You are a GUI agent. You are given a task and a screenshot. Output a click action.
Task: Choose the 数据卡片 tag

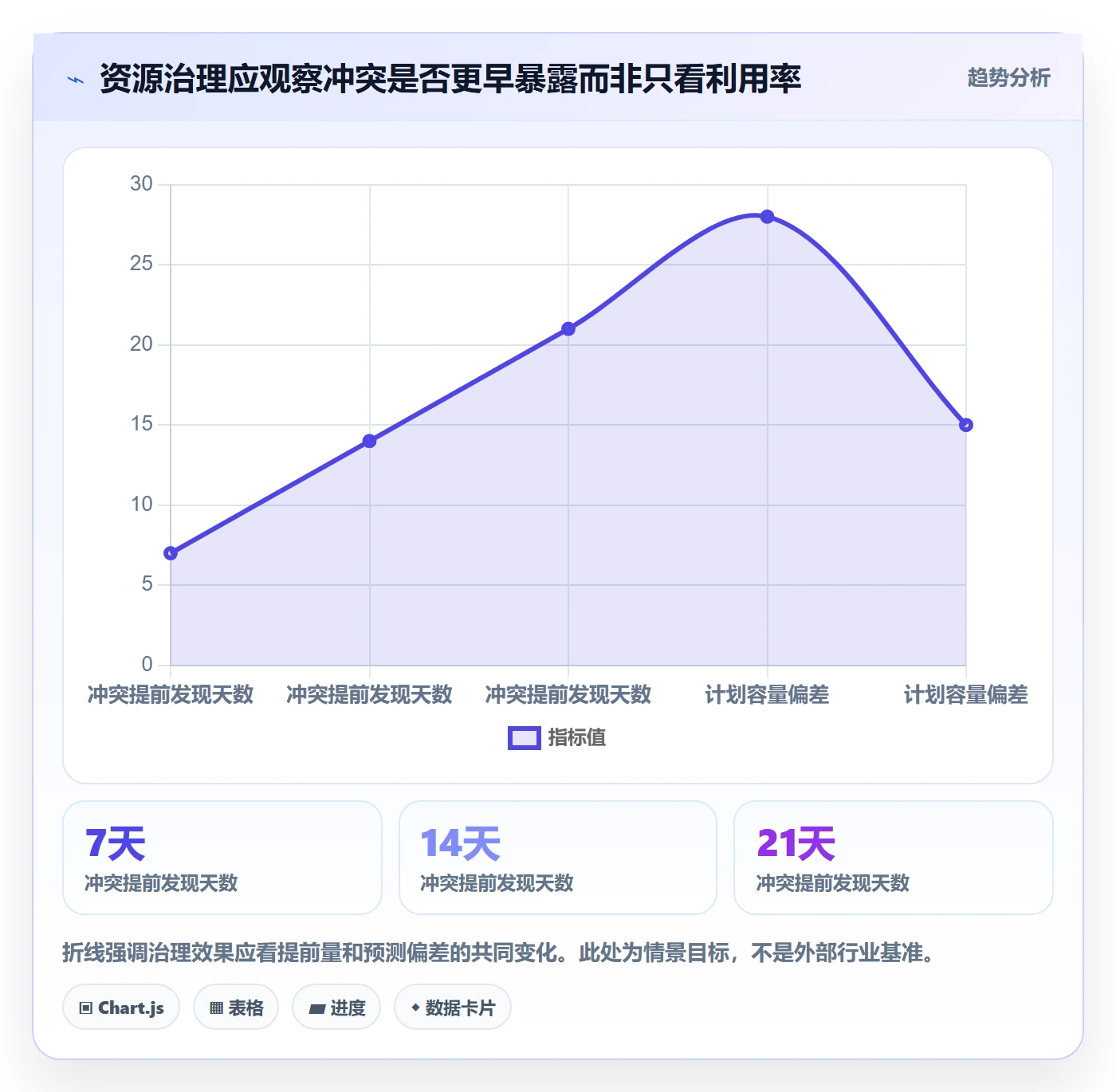coord(453,1008)
